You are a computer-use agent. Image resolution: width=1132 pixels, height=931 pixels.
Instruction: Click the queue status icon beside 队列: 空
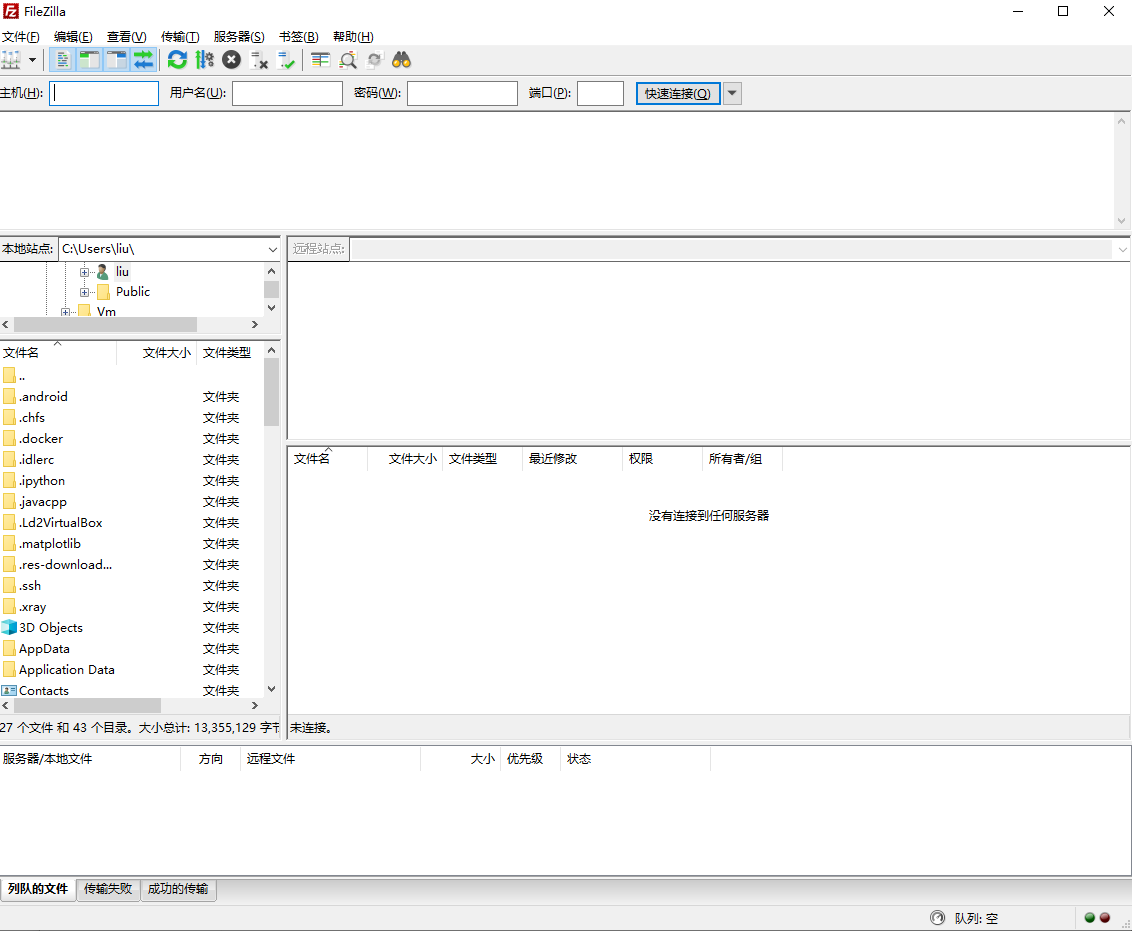coord(937,918)
